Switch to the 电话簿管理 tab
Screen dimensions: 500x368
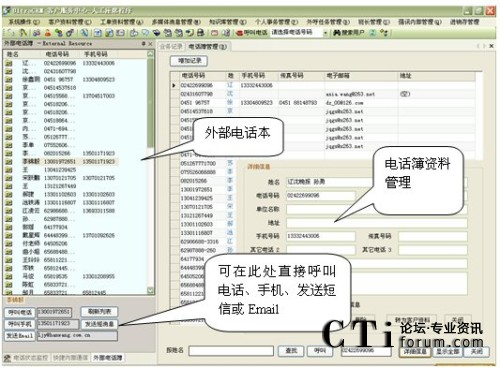pyautogui.click(x=207, y=47)
